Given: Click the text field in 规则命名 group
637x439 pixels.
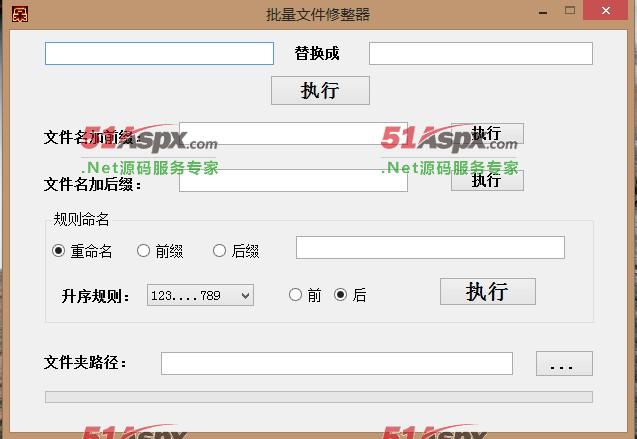Looking at the screenshot, I should 430,247.
